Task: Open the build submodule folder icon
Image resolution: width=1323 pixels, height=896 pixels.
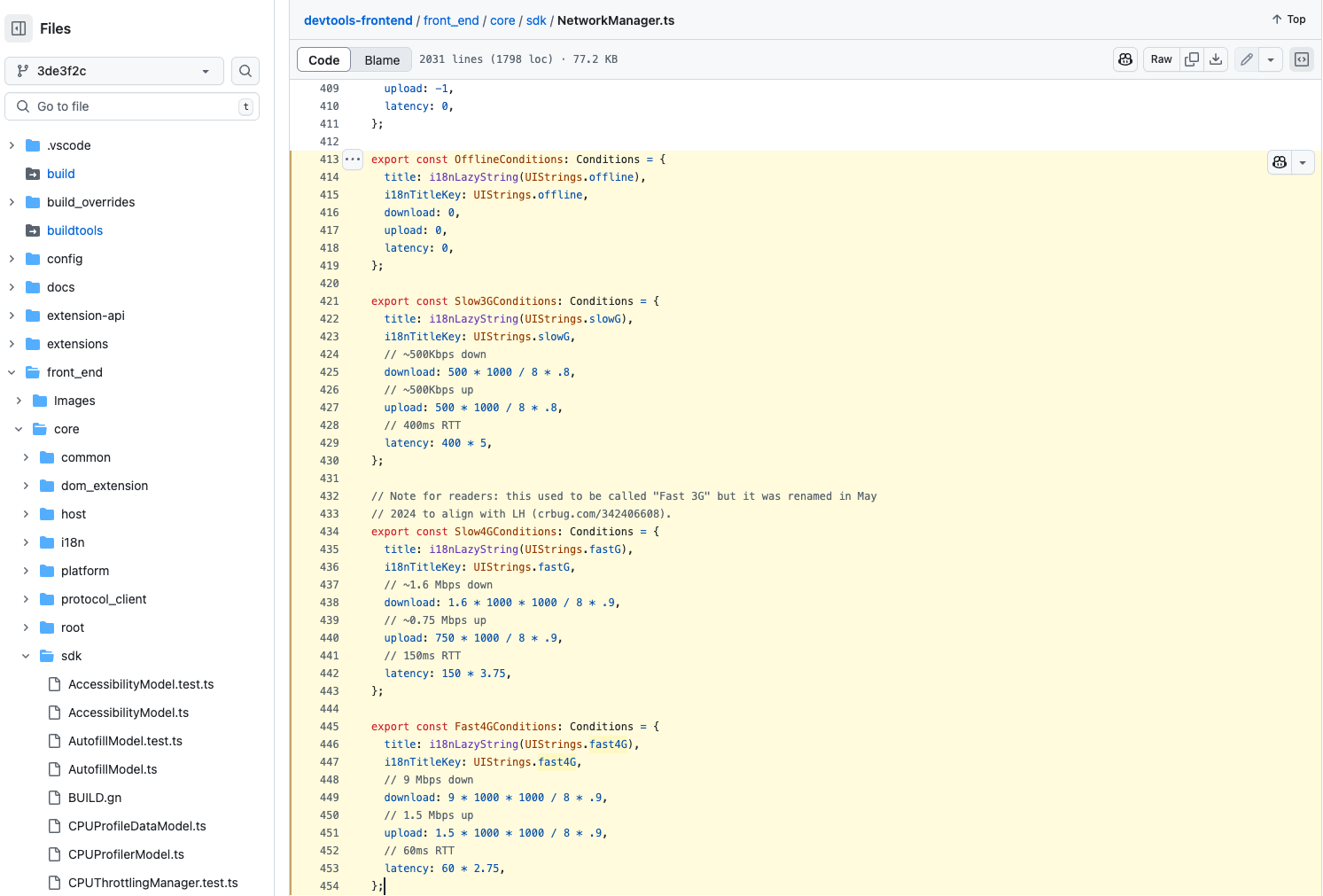Action: click(x=33, y=174)
